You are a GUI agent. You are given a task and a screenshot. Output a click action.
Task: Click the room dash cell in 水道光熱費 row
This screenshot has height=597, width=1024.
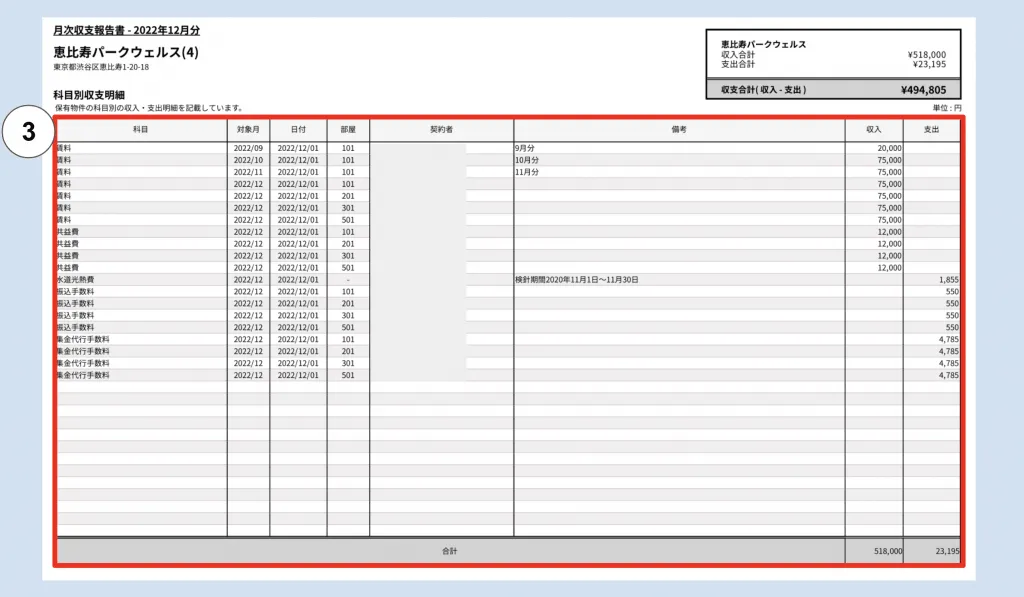point(348,280)
